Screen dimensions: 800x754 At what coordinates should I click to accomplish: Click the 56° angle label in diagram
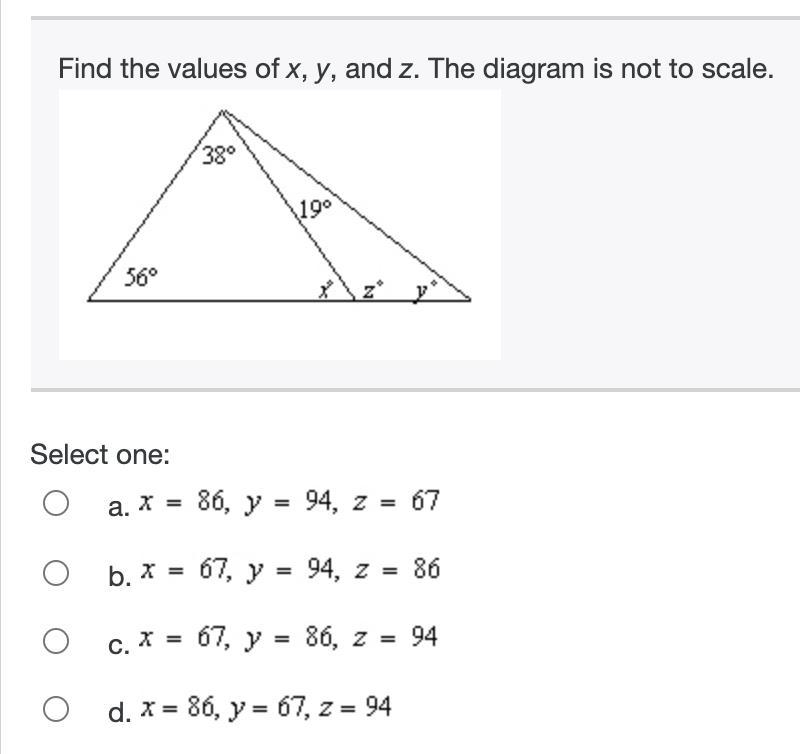click(141, 278)
